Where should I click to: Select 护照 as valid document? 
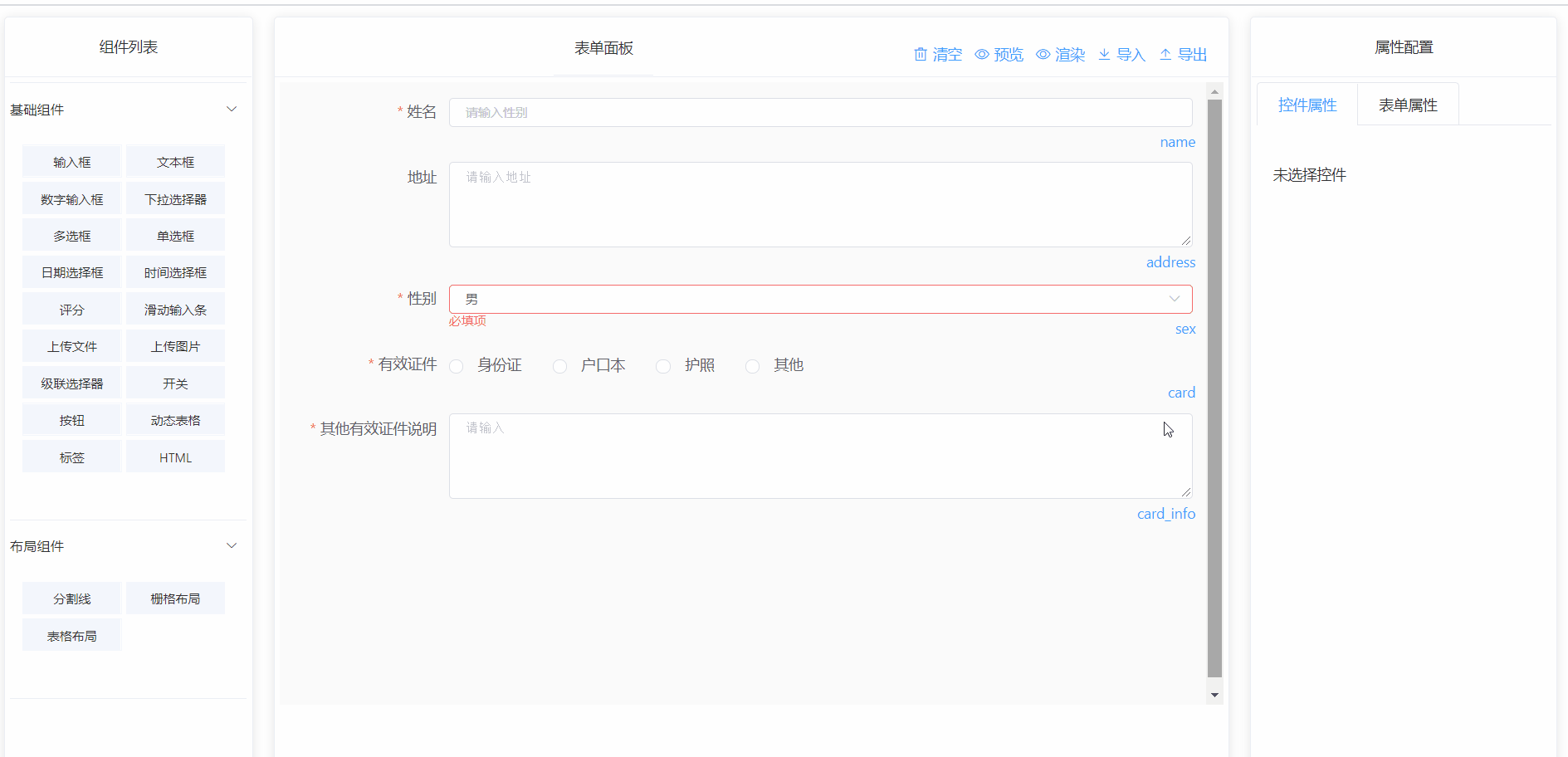(x=663, y=366)
